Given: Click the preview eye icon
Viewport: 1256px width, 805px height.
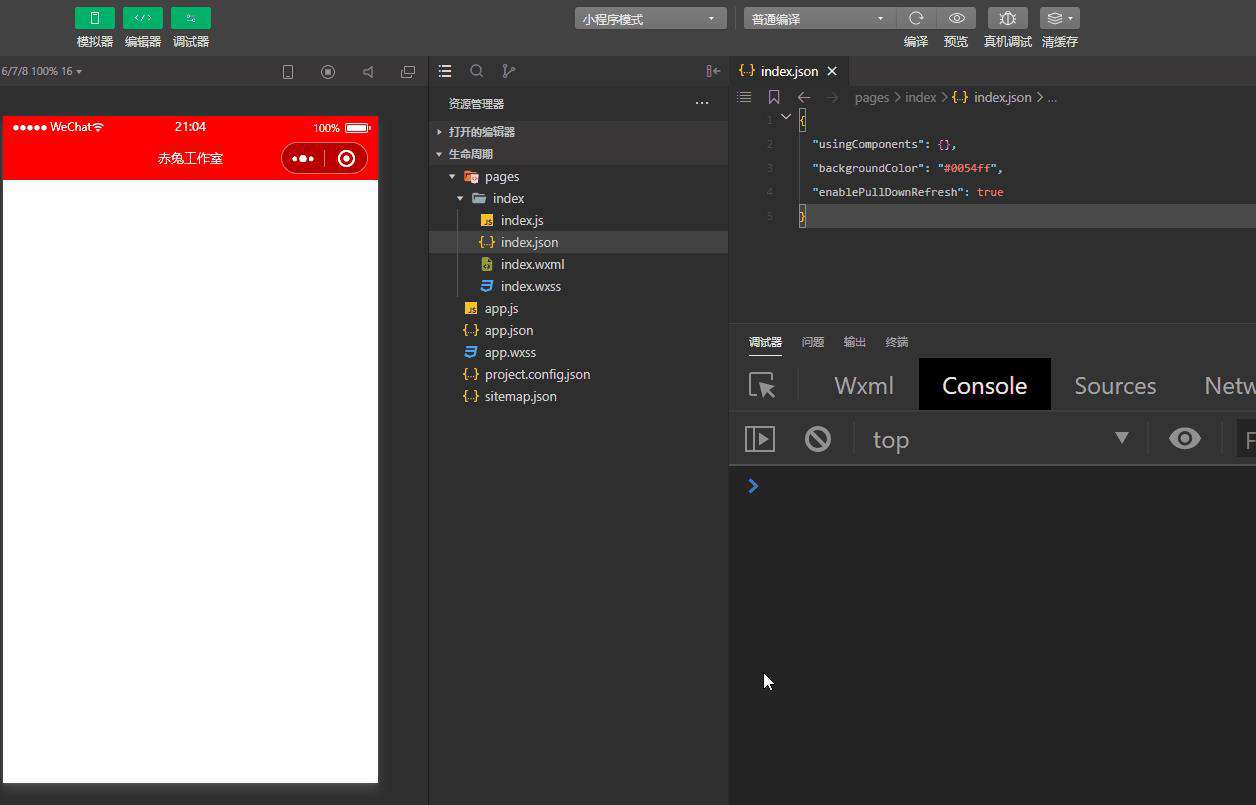Looking at the screenshot, I should click(957, 18).
